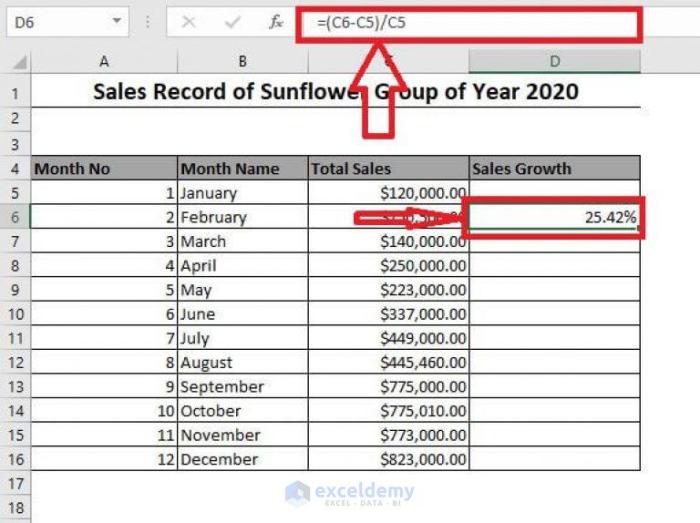Select the January cell
Viewport: 700px width, 523px height.
coord(243,193)
